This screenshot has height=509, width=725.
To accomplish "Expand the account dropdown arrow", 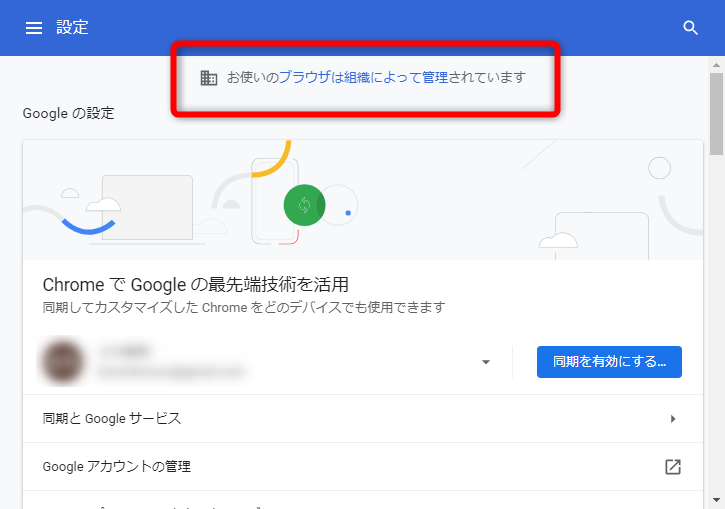I will (485, 362).
